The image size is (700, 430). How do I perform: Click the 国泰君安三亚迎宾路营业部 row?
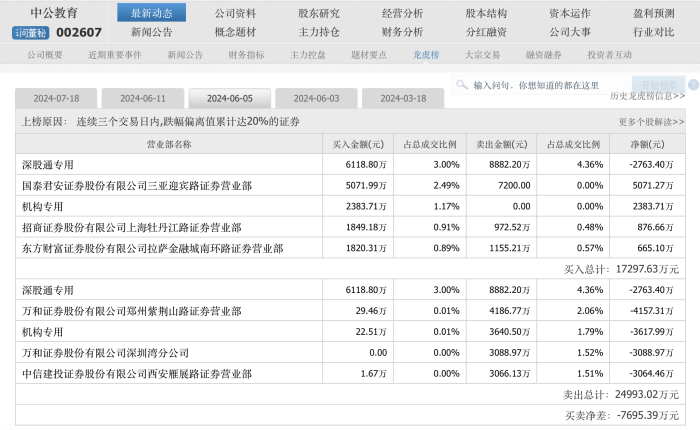137,185
